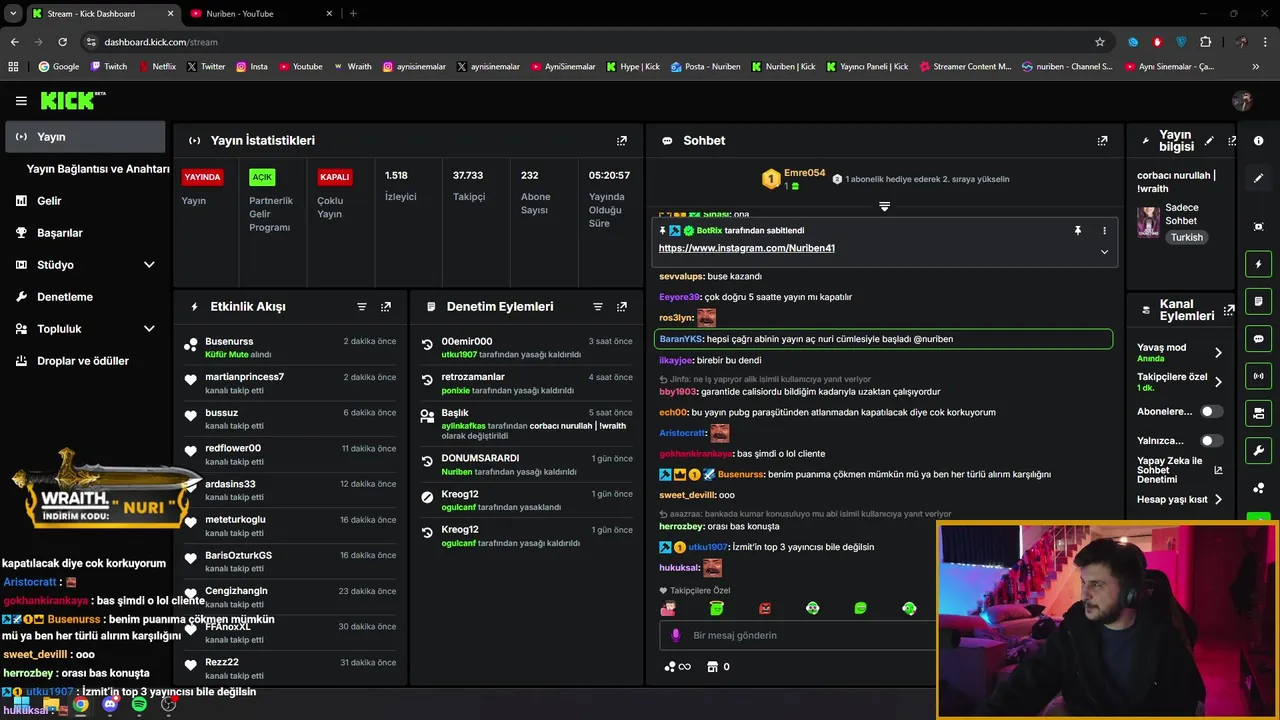Open the three-dot menu on pinned message
Viewport: 1280px width, 720px height.
coord(1104,231)
